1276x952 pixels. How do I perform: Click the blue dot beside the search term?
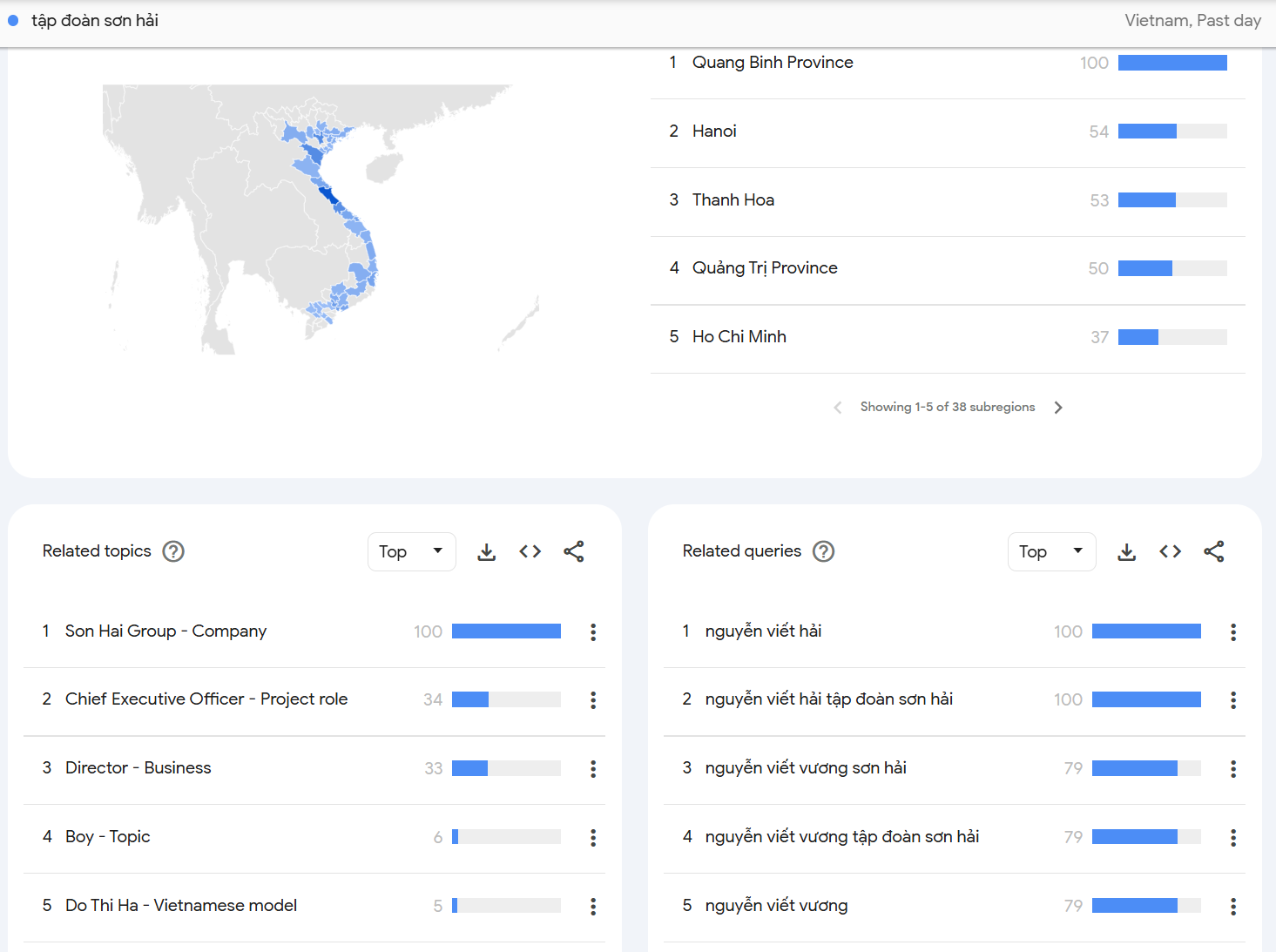coord(12,19)
